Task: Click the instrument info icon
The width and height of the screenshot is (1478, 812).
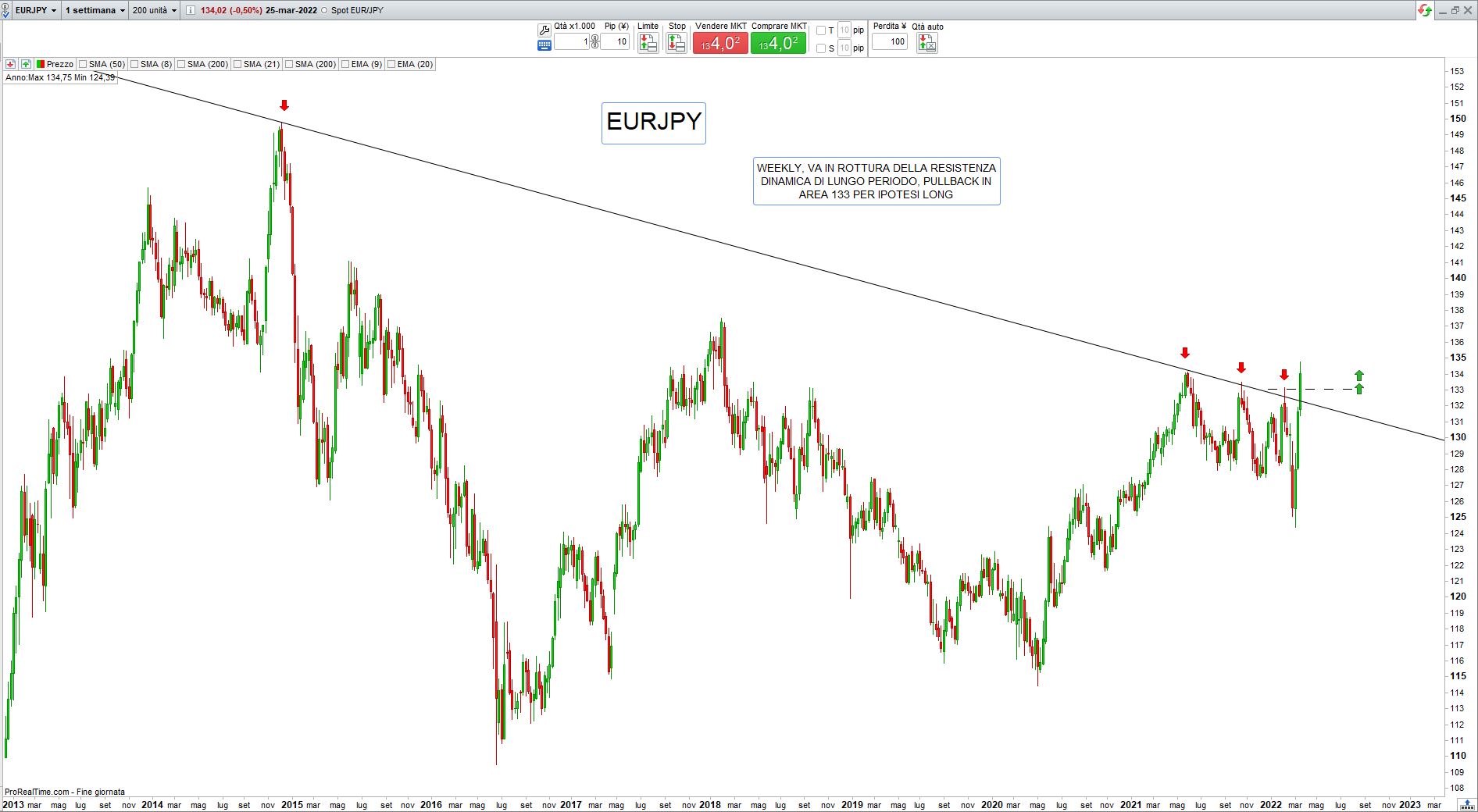Action: [190, 10]
